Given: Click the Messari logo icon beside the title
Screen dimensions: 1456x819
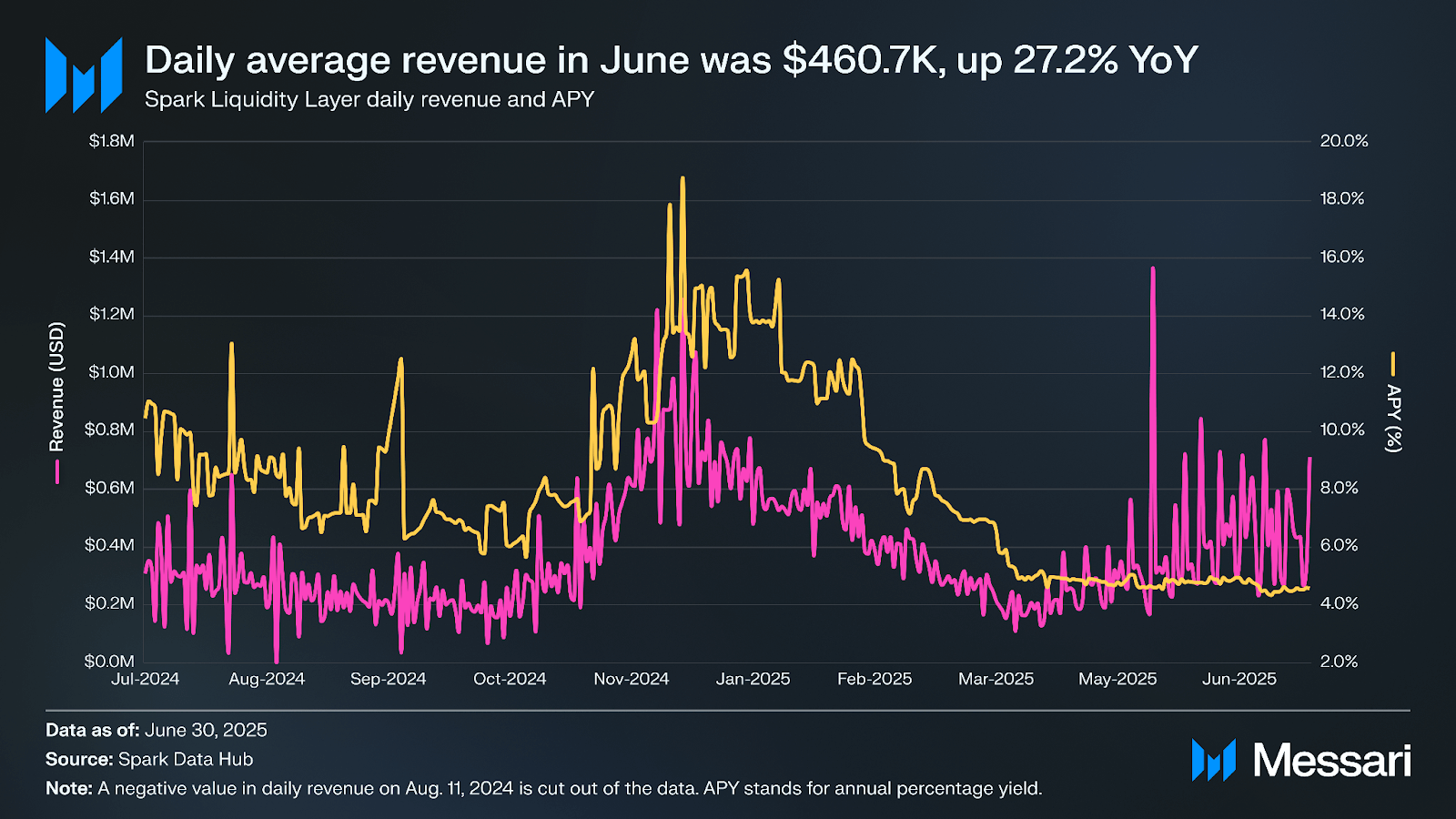Looking at the screenshot, I should (x=84, y=75).
